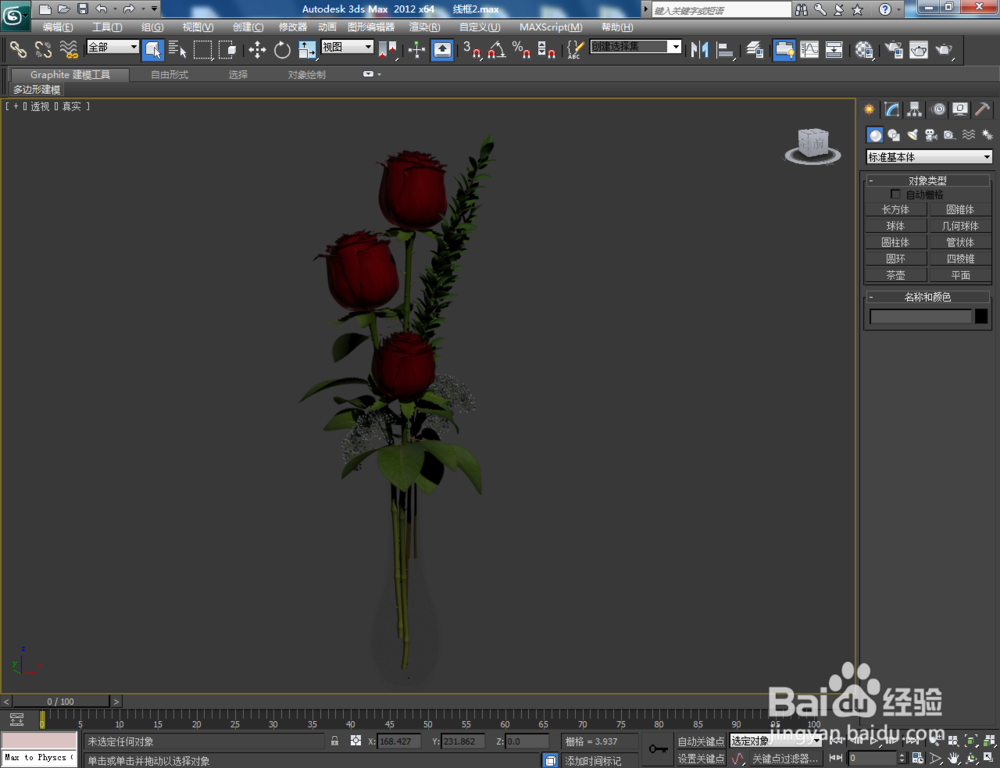Viewport: 1000px width, 768px height.
Task: Click the 0 / 100 time slider
Action: [x=61, y=701]
